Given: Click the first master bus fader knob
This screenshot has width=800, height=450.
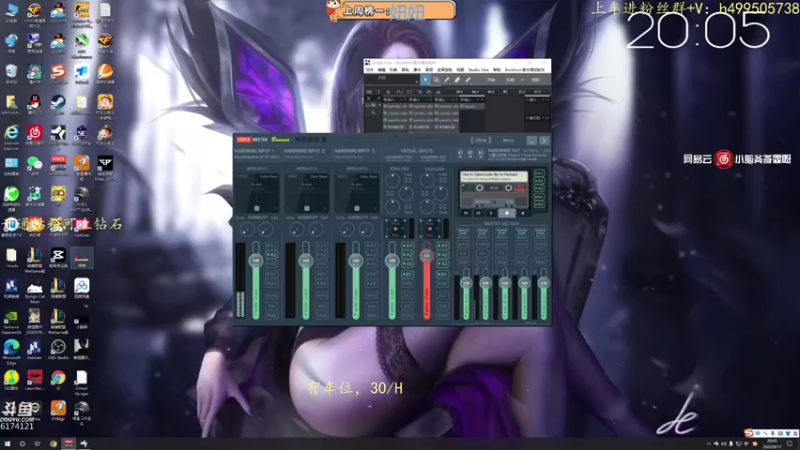Looking at the screenshot, I should [466, 283].
